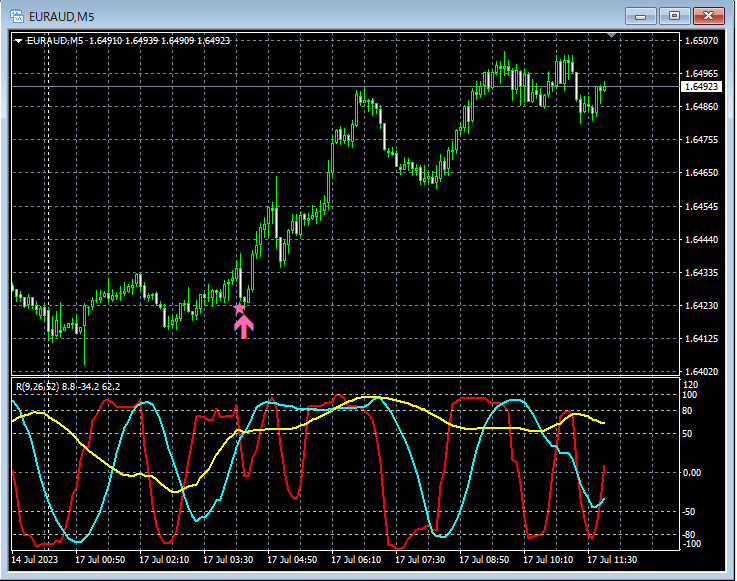Screen dimensions: 737x581
Task: Click the OHLC values in chart header
Action: 159,41
